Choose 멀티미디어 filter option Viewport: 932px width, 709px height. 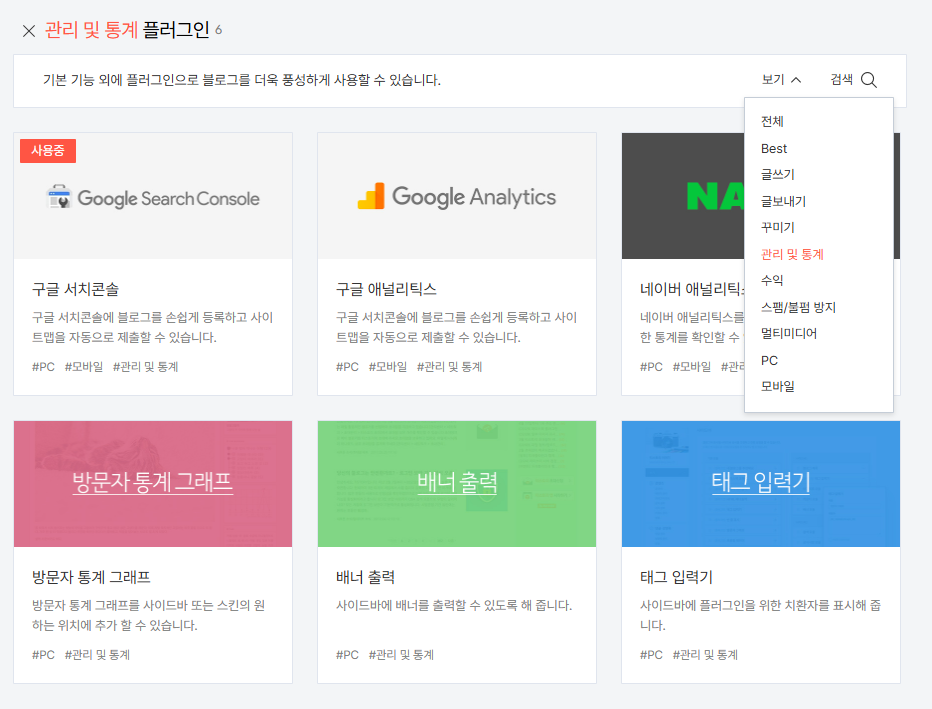789,333
